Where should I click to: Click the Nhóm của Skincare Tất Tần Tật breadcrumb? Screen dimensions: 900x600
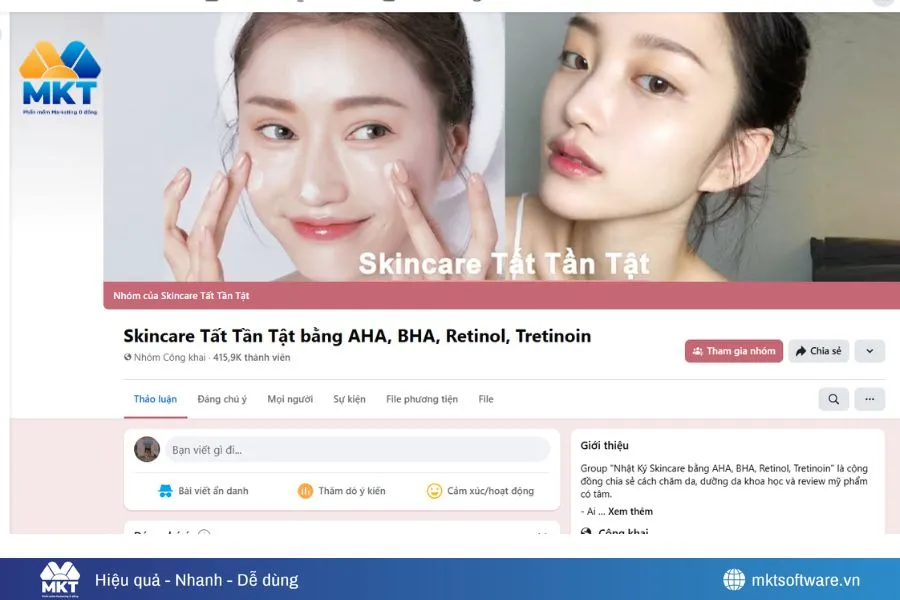[x=181, y=295]
